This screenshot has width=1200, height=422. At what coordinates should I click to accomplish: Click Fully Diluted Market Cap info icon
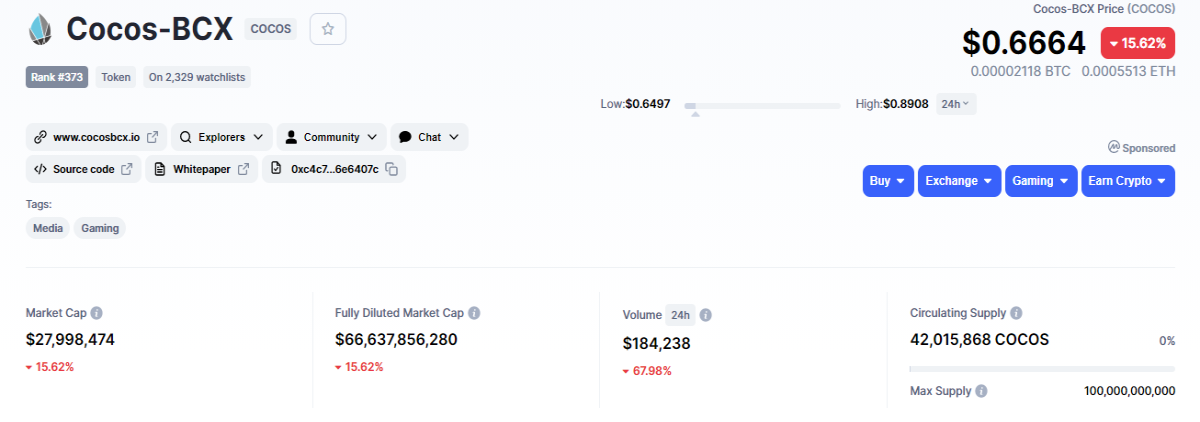point(474,313)
